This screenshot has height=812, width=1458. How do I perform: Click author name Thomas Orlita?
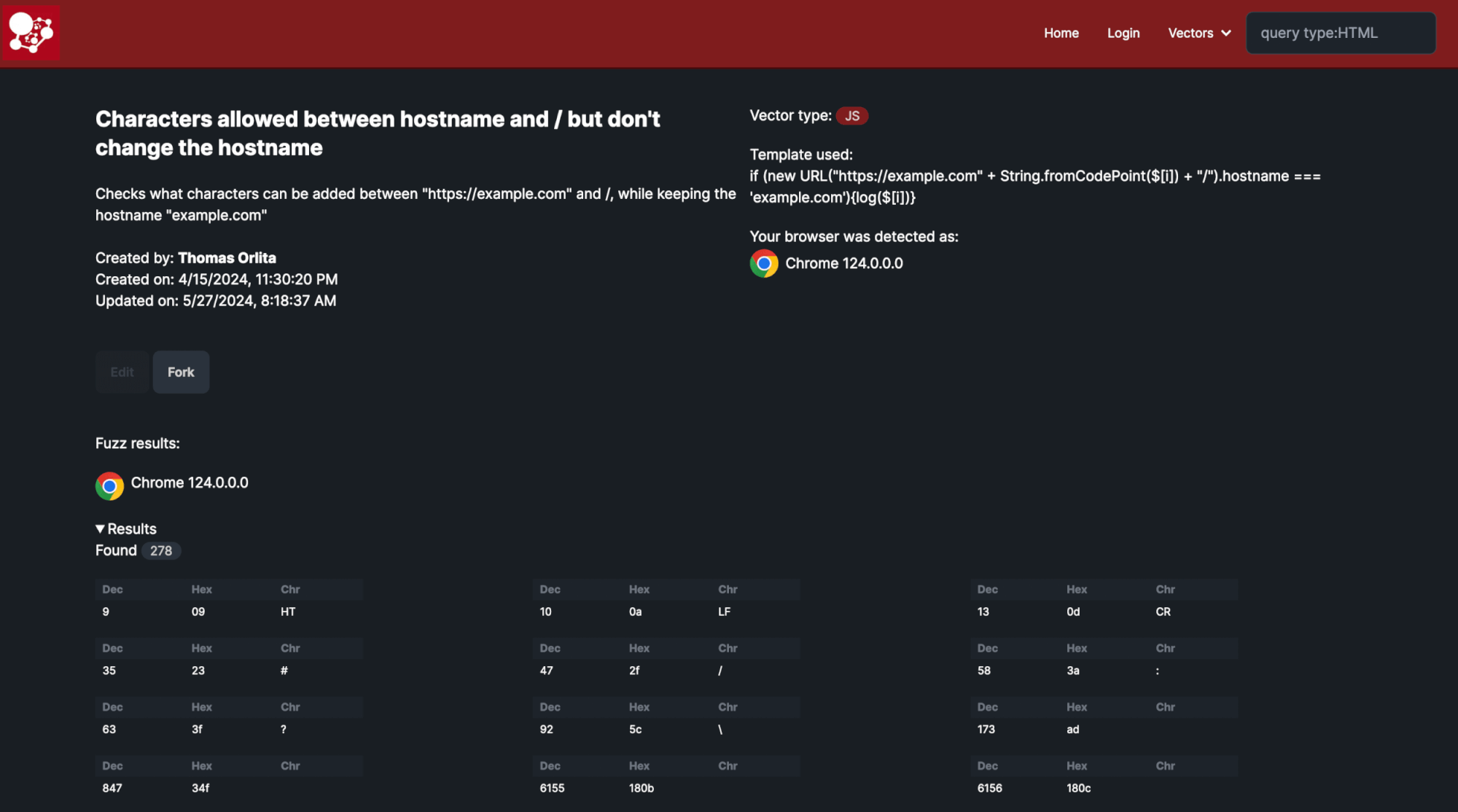(227, 258)
